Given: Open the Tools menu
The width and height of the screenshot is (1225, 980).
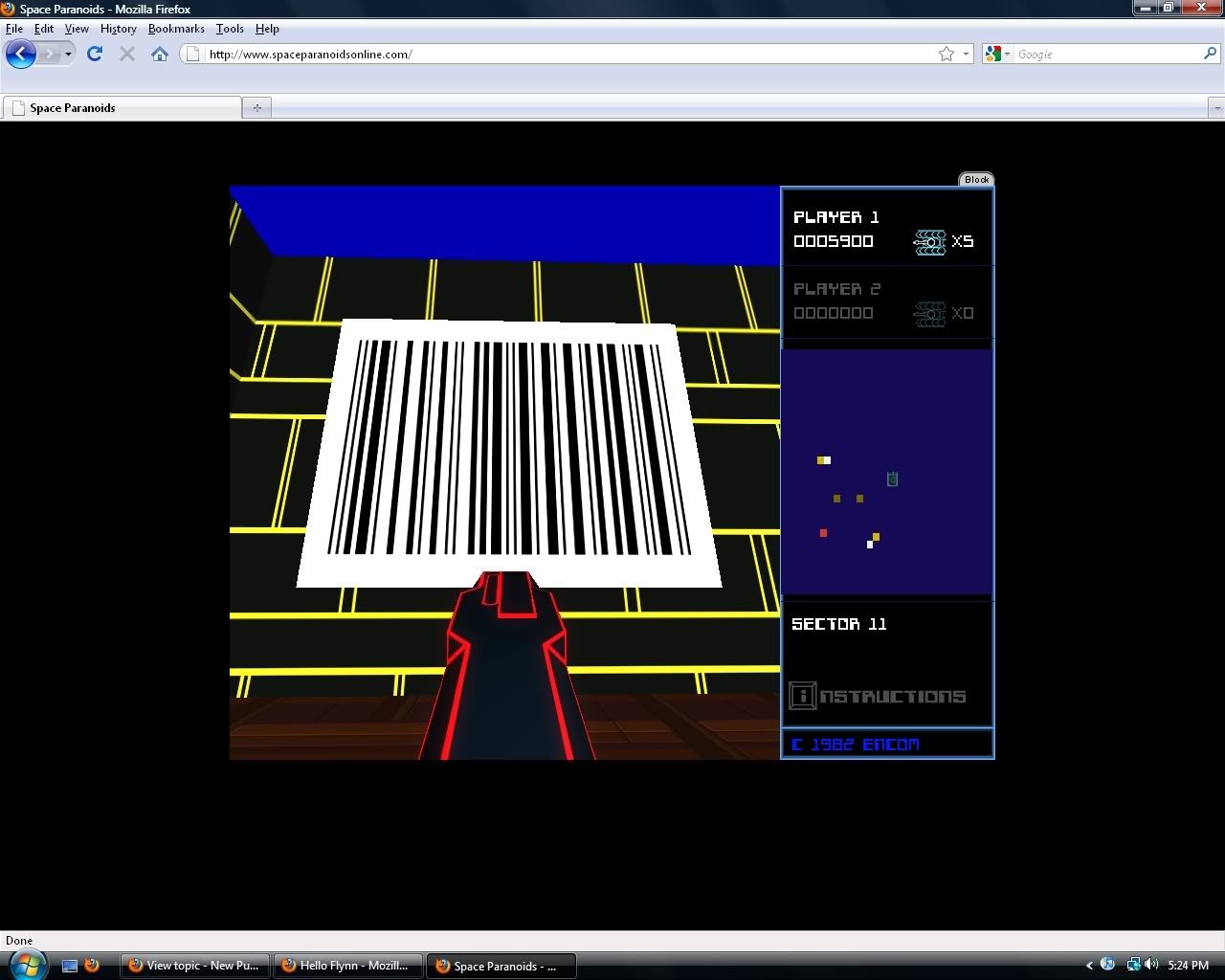Looking at the screenshot, I should point(230,29).
